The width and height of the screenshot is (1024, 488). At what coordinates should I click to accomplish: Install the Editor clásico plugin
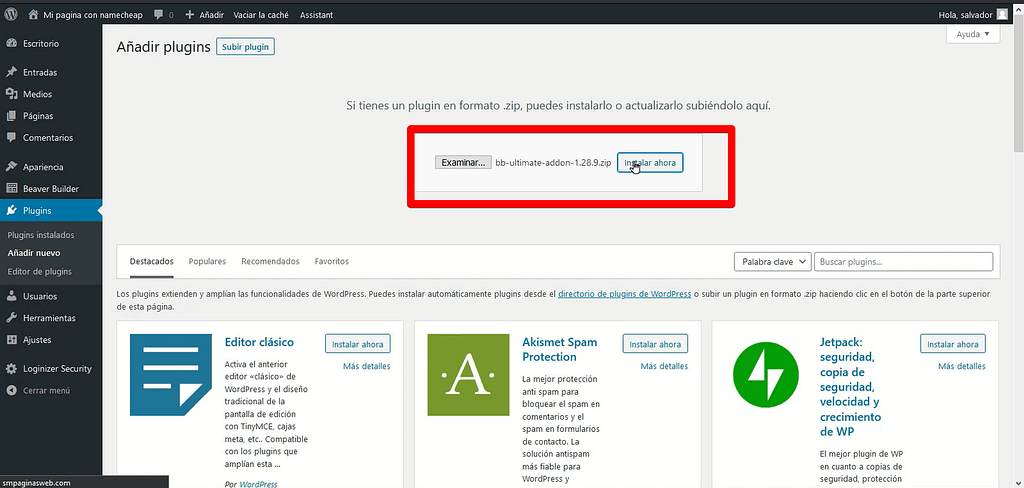coord(358,344)
